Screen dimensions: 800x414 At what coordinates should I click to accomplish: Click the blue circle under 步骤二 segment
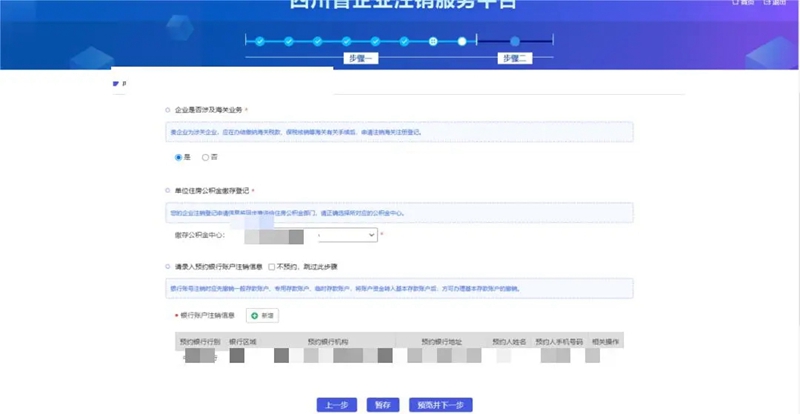pos(515,41)
